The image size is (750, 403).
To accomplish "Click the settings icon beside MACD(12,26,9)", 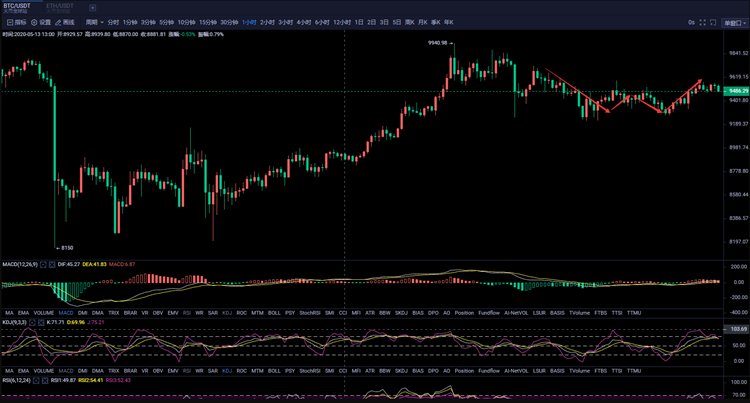I will tap(42, 264).
